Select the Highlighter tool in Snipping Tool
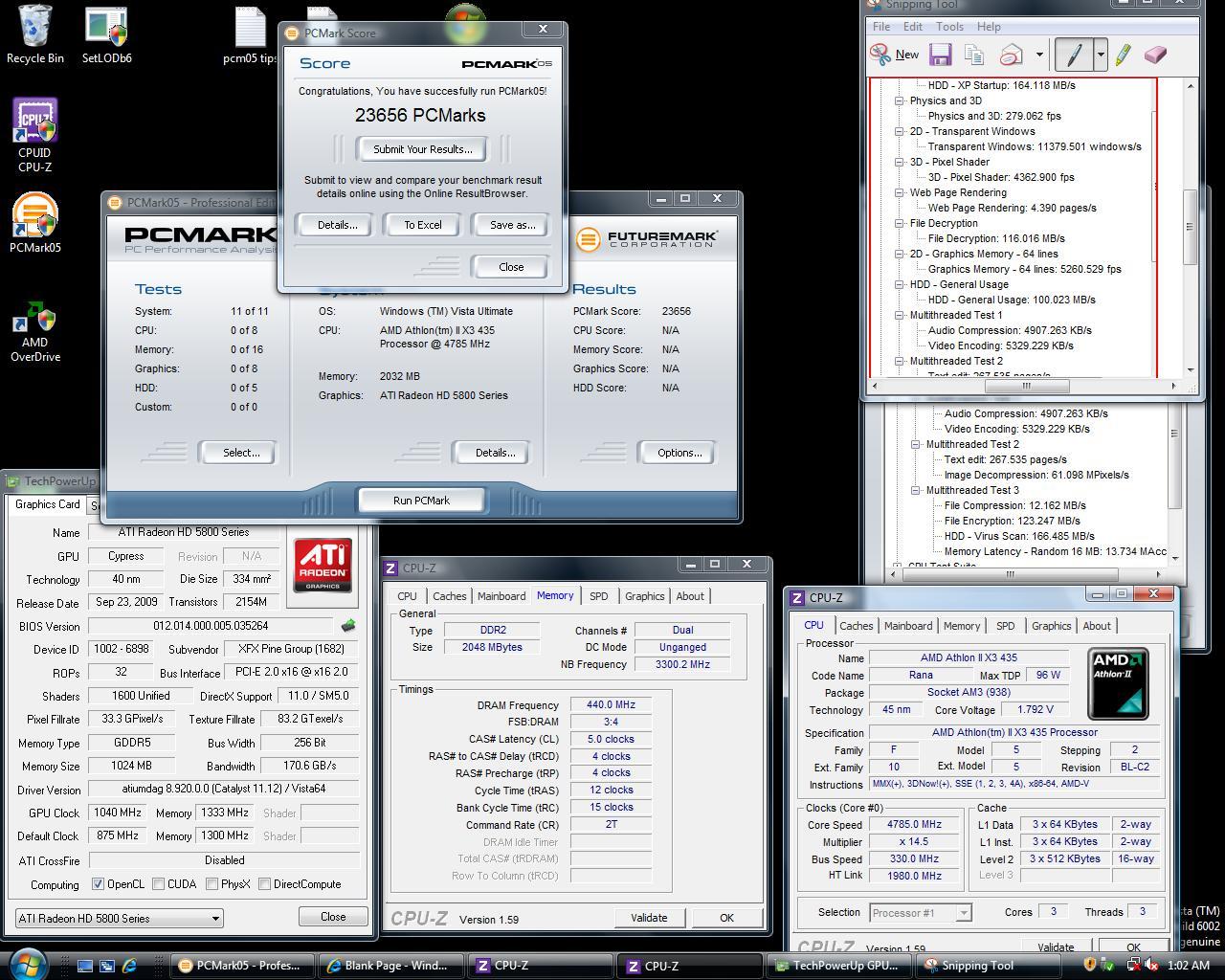 pos(1123,55)
